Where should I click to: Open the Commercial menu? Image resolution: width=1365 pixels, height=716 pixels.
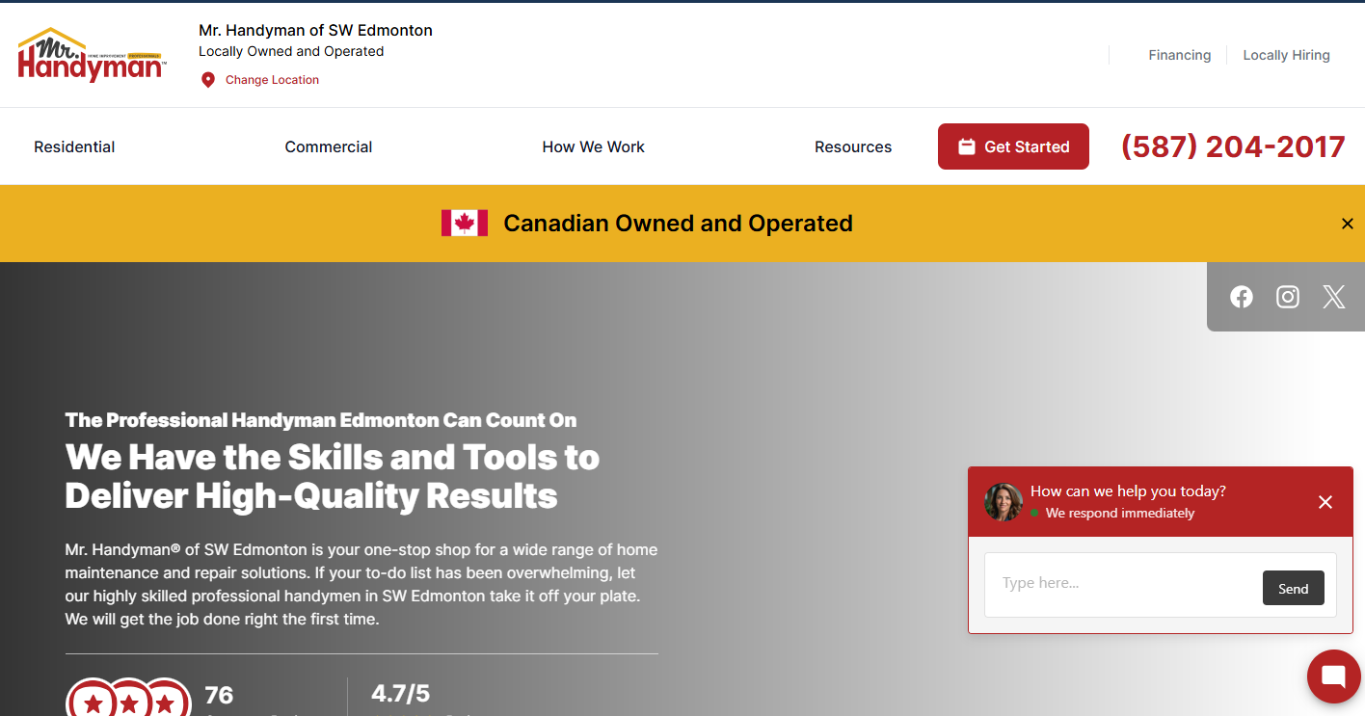pos(328,147)
